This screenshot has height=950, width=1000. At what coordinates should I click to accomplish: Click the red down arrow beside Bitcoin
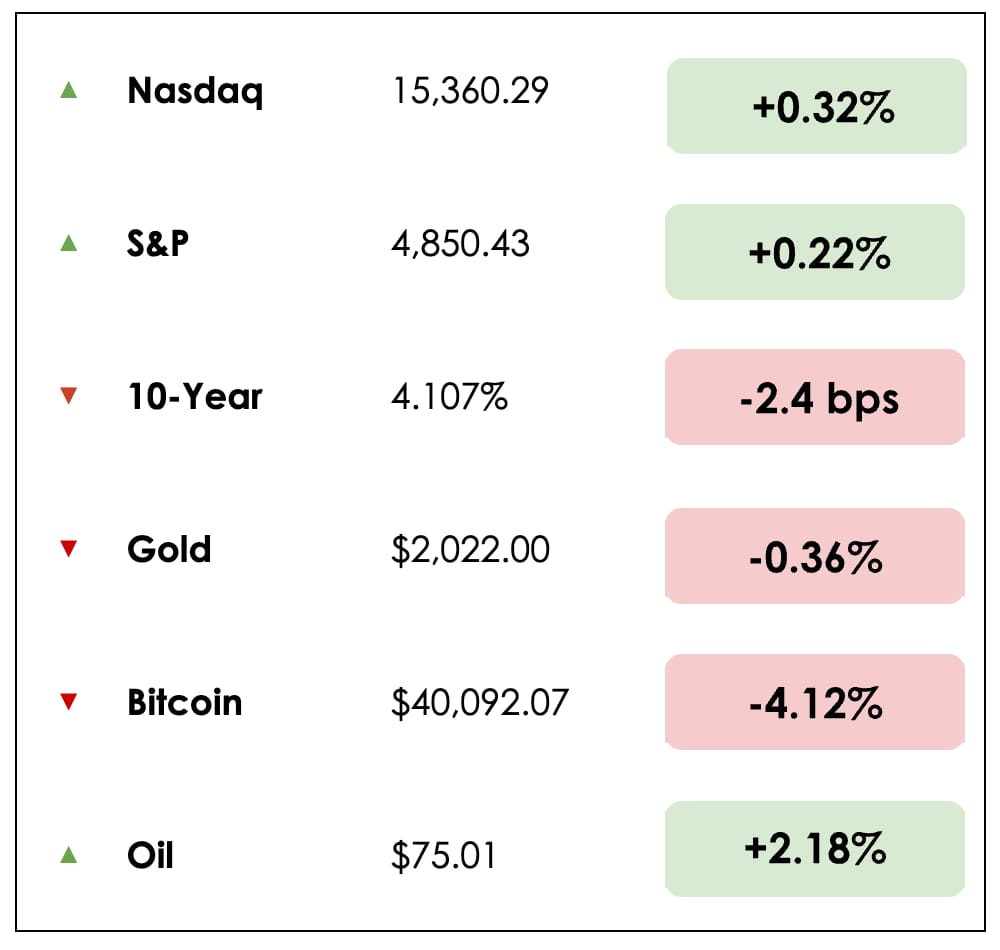click(x=68, y=702)
